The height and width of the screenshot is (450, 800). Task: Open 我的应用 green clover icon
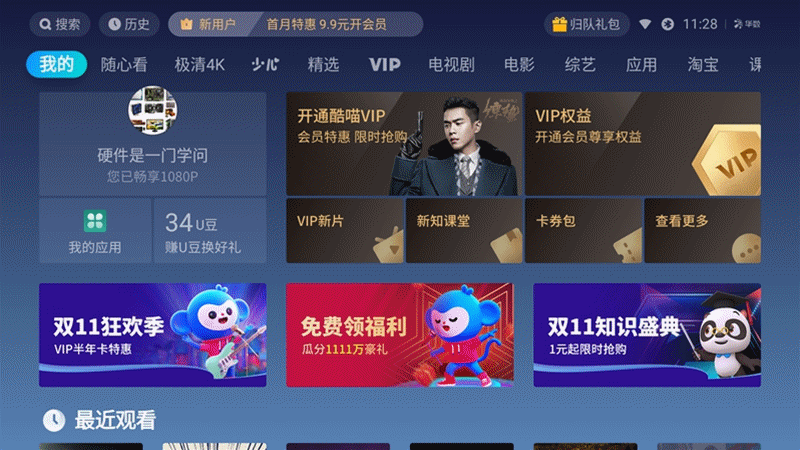95,221
